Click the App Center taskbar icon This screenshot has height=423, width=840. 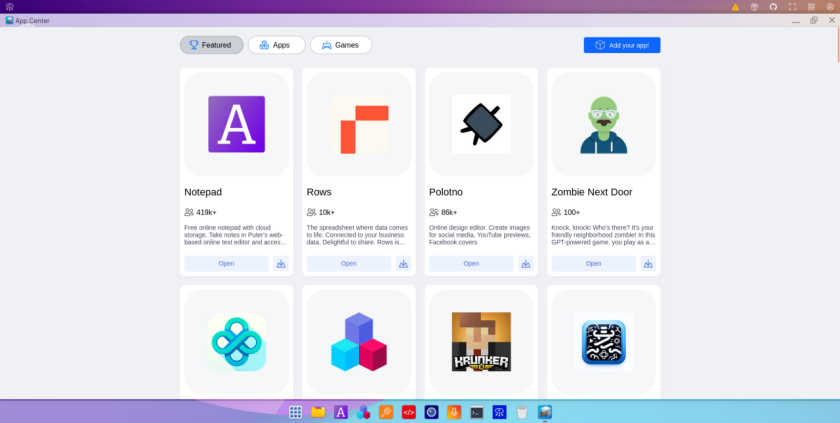pos(545,412)
